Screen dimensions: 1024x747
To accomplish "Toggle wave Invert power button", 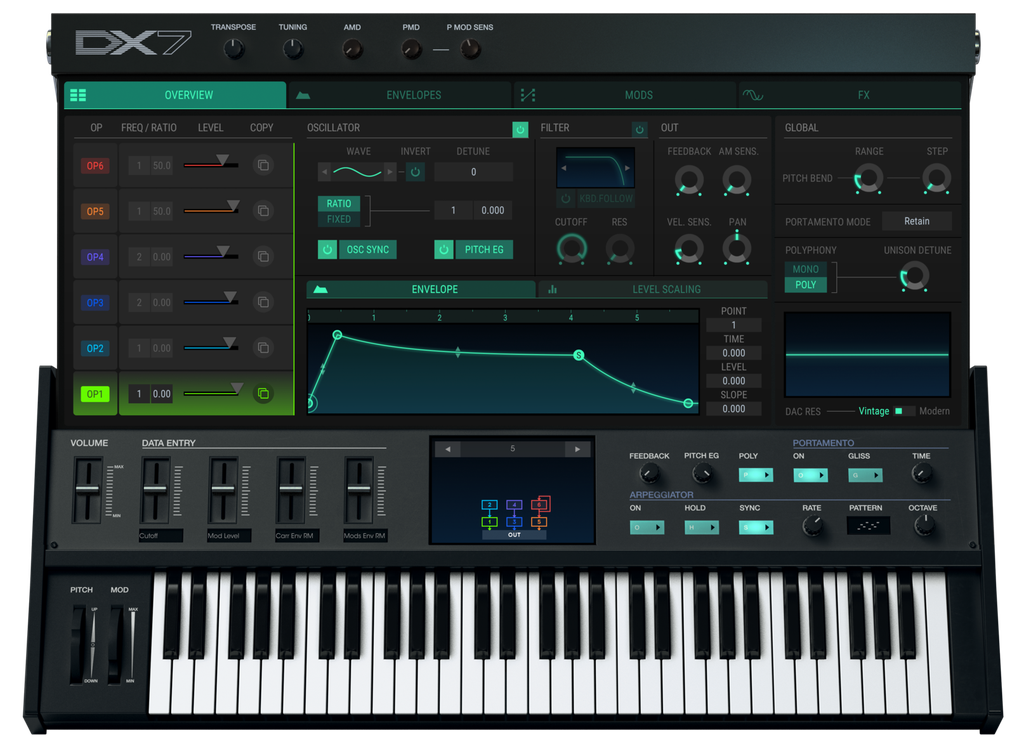I will [415, 172].
